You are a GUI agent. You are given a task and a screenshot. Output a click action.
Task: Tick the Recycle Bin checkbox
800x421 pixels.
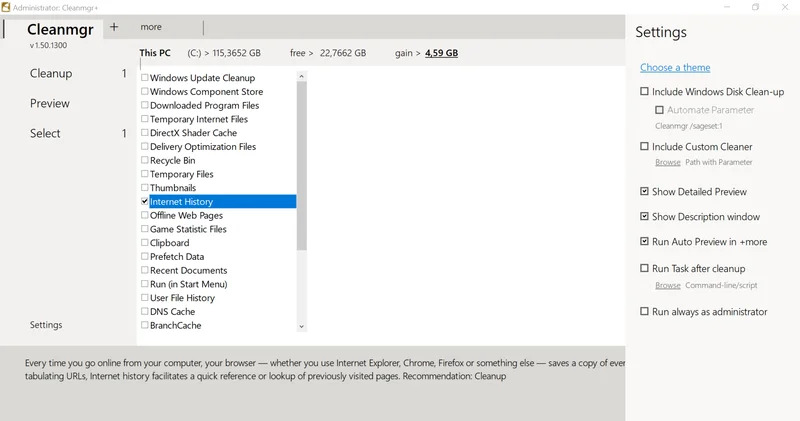[145, 160]
